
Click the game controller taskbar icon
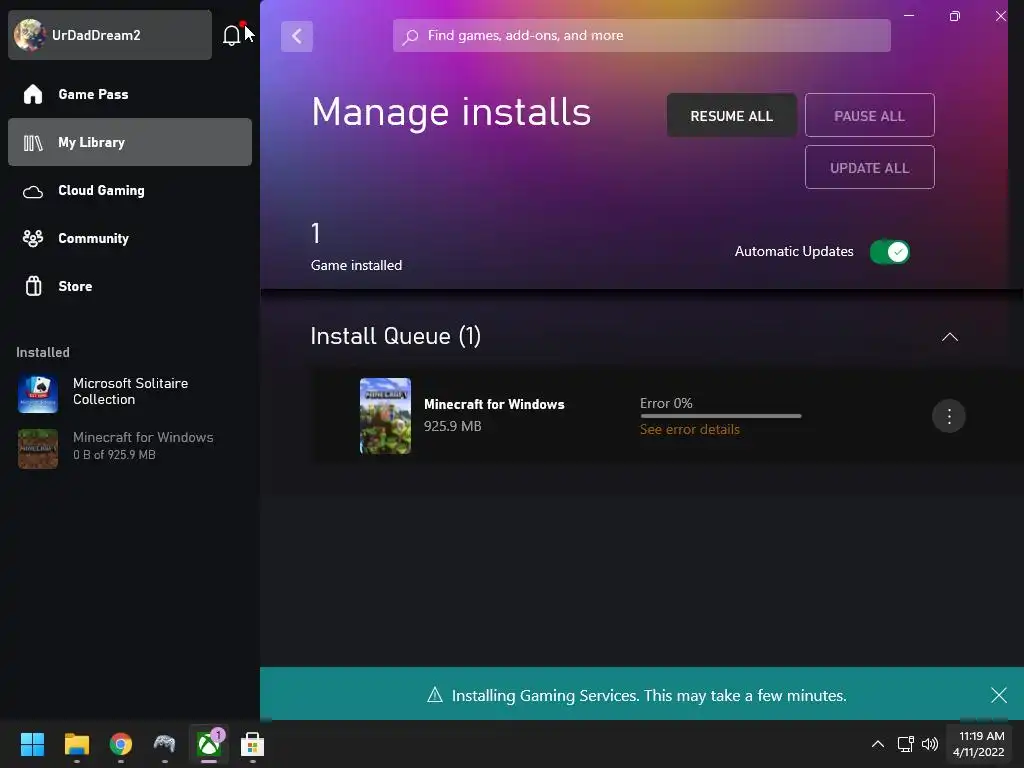165,744
